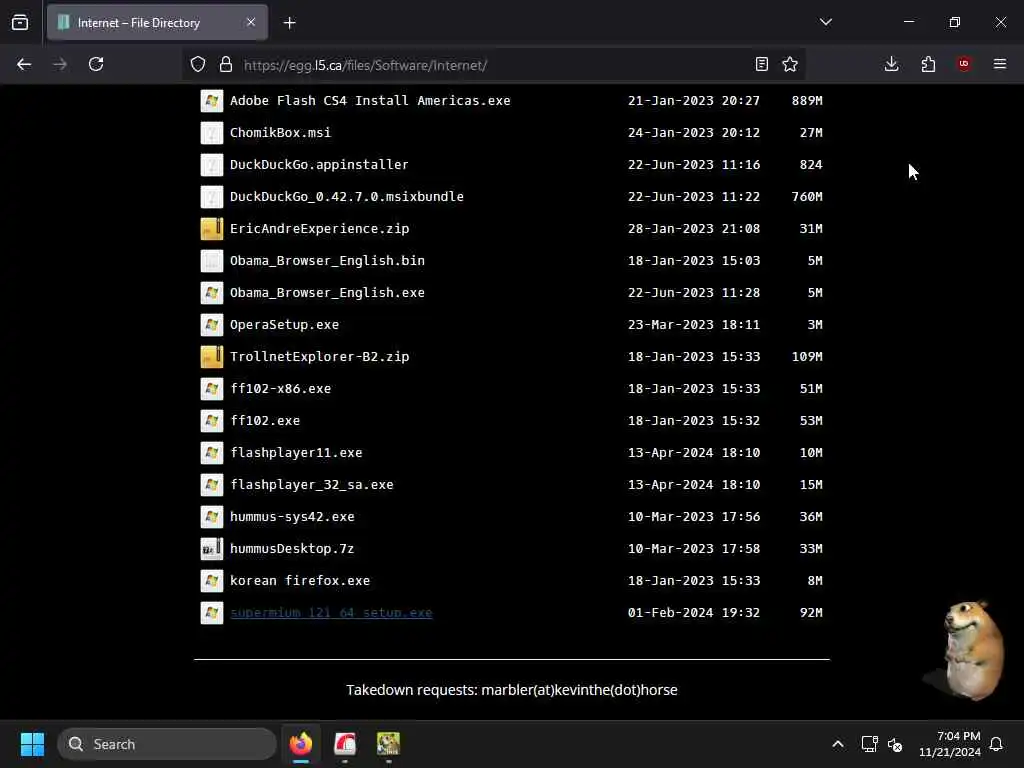1024x768 pixels.
Task: Open the Firefox application menu
Action: pyautogui.click(x=1000, y=64)
